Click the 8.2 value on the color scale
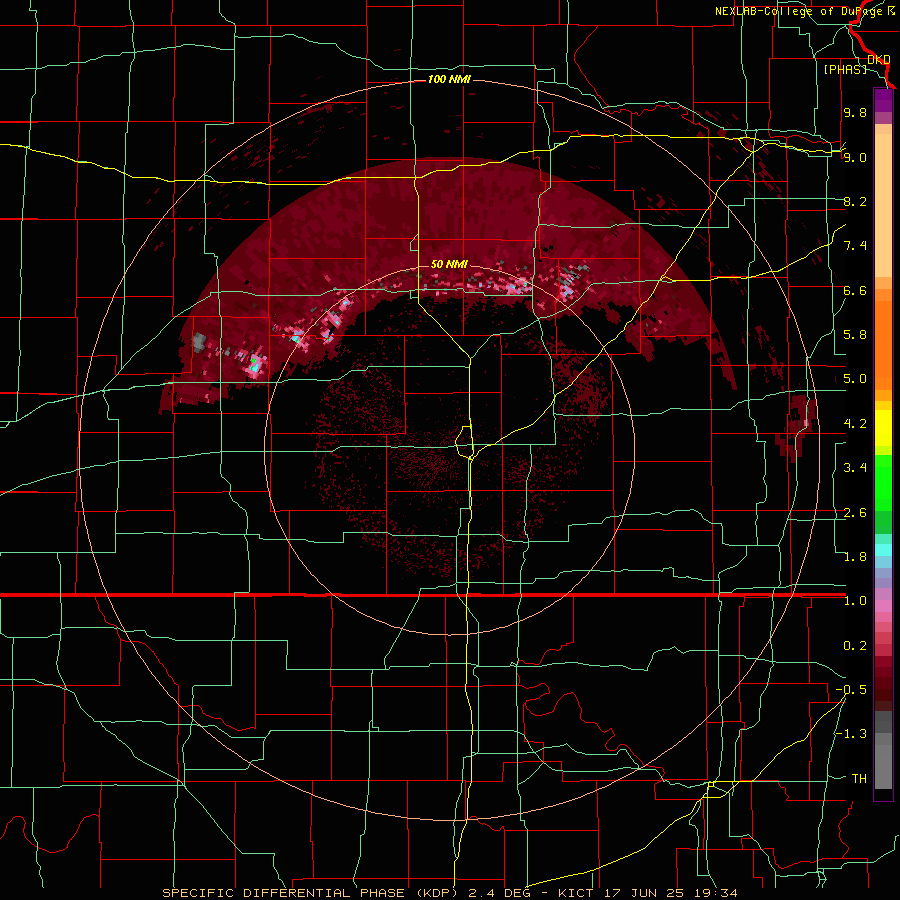Image resolution: width=900 pixels, height=900 pixels. 855,201
